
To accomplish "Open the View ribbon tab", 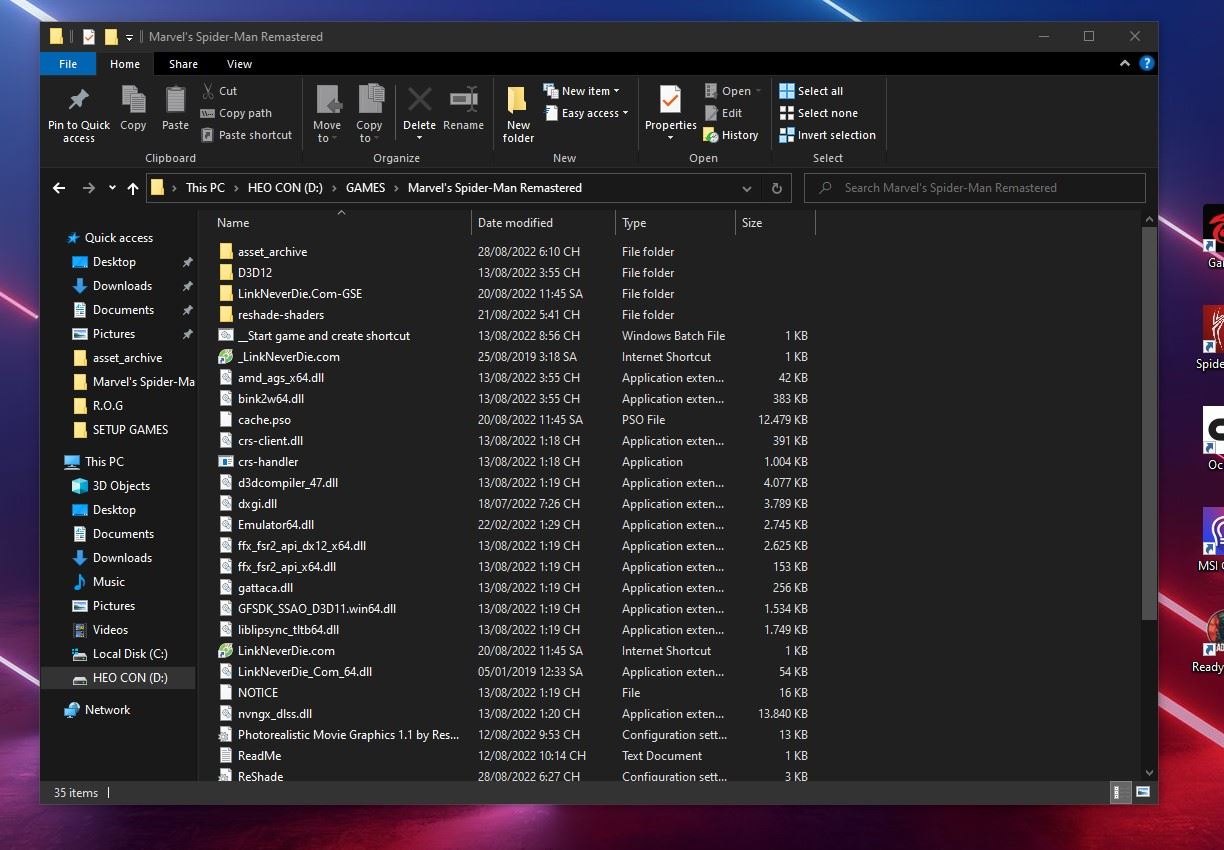I will [239, 64].
